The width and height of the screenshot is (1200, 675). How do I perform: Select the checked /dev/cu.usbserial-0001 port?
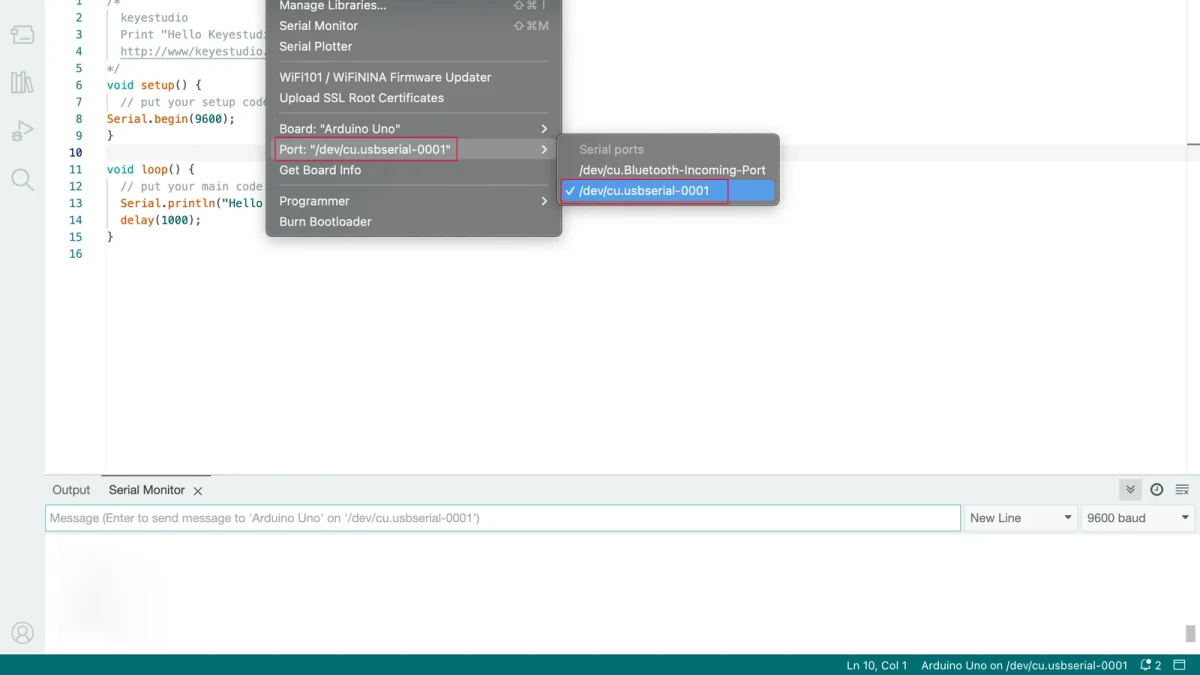pyautogui.click(x=666, y=191)
